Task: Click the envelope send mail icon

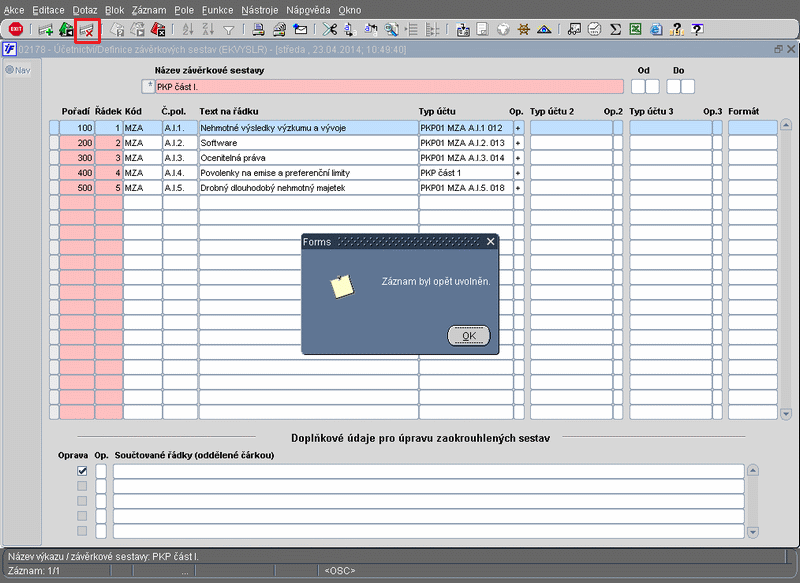Action: (300, 30)
